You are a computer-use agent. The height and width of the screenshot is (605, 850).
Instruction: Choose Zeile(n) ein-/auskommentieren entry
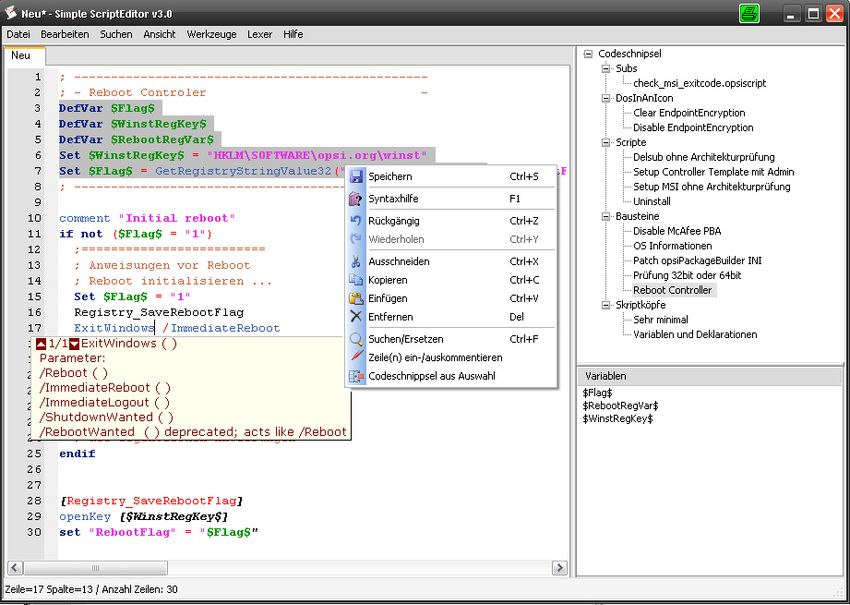click(x=451, y=358)
